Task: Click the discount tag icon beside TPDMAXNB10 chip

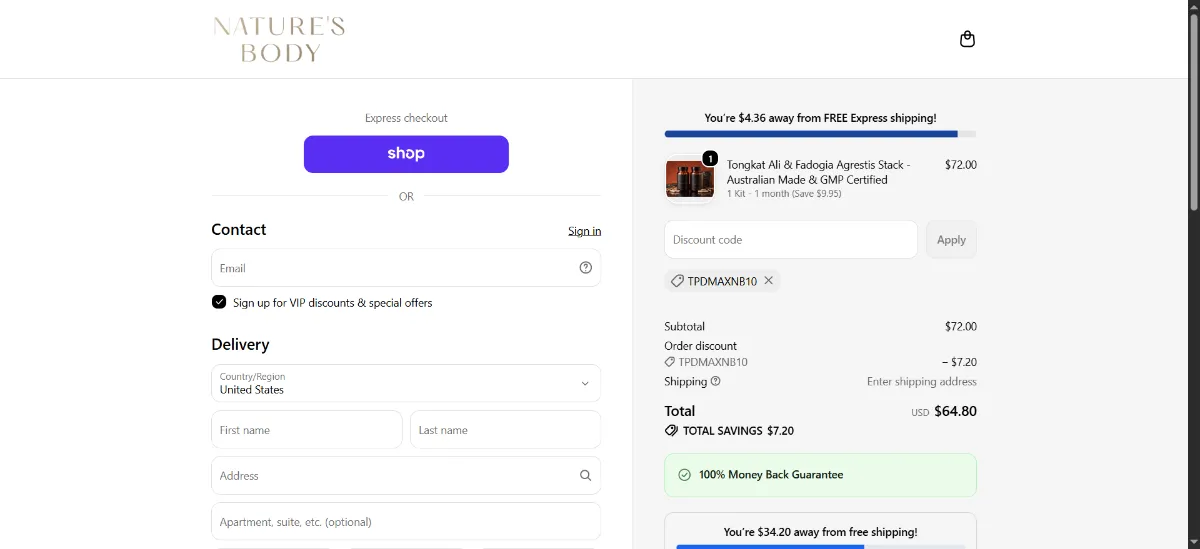Action: point(677,281)
